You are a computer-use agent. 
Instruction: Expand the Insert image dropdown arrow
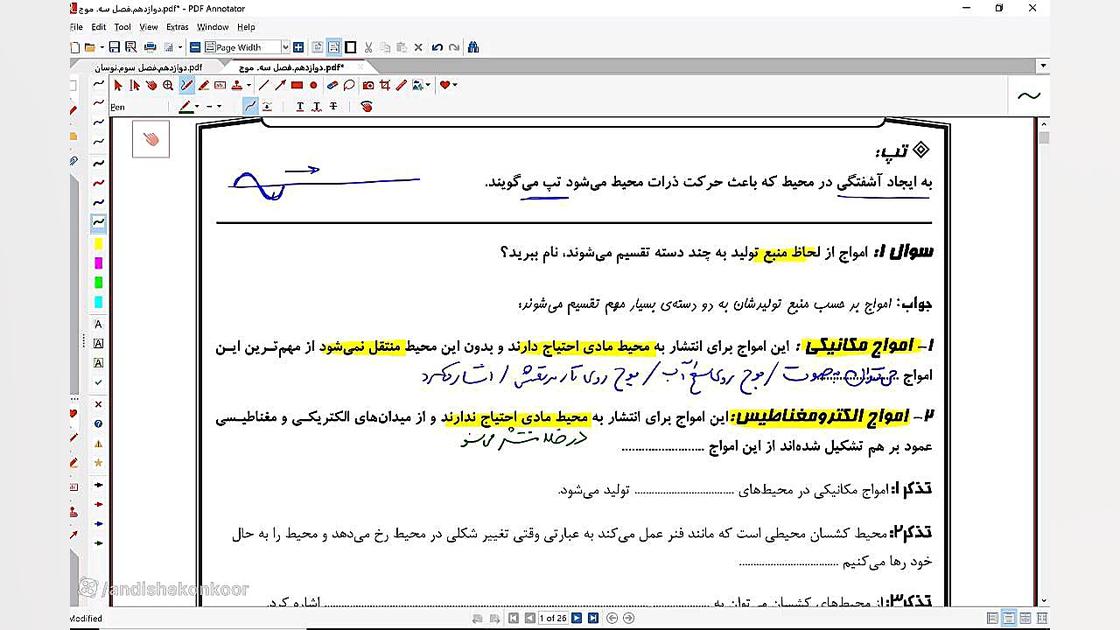point(428,85)
